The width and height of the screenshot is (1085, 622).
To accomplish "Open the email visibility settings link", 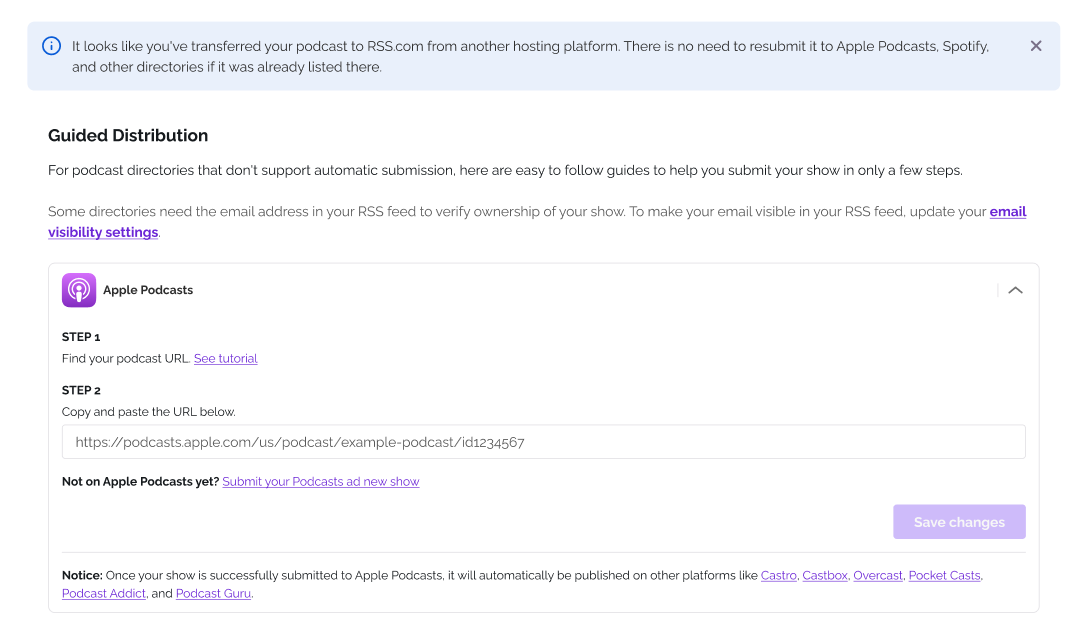I will tap(1008, 212).
